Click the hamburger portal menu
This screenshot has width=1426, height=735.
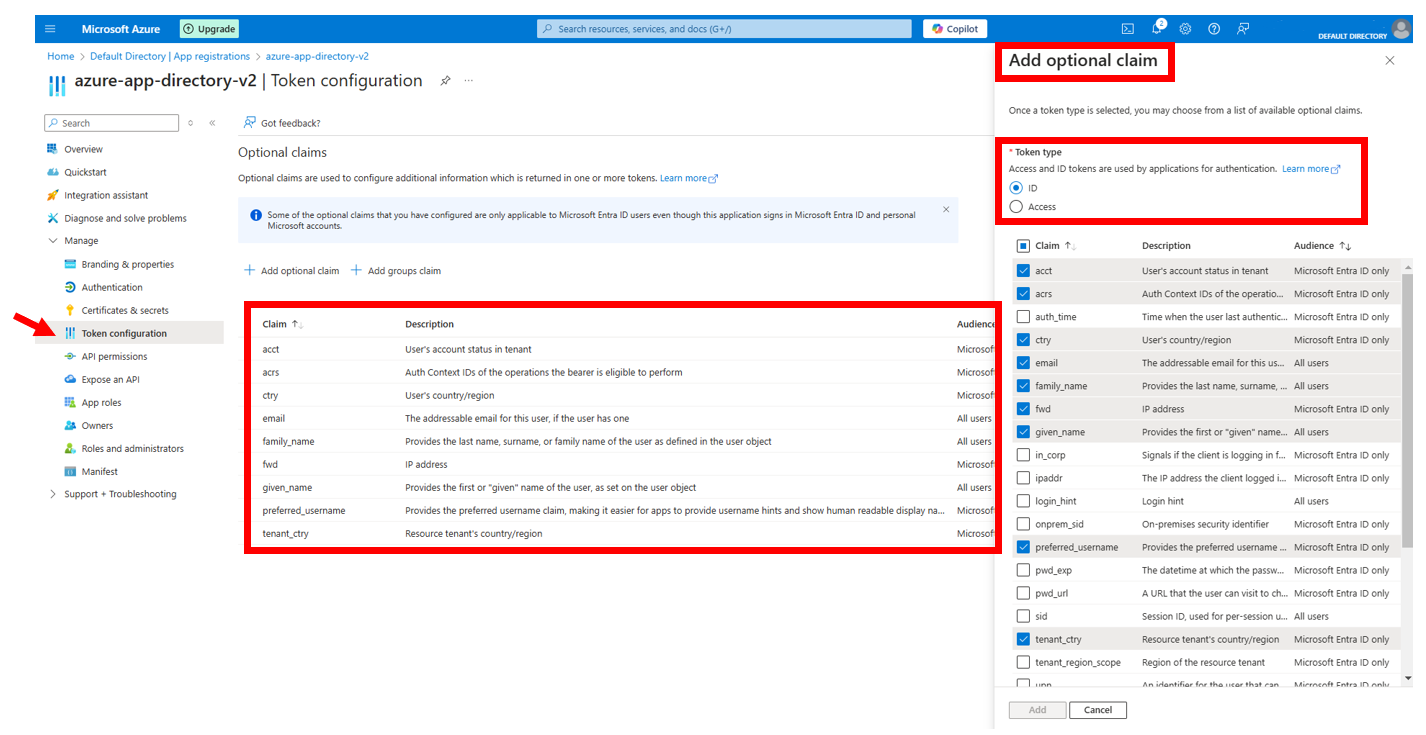click(x=49, y=28)
